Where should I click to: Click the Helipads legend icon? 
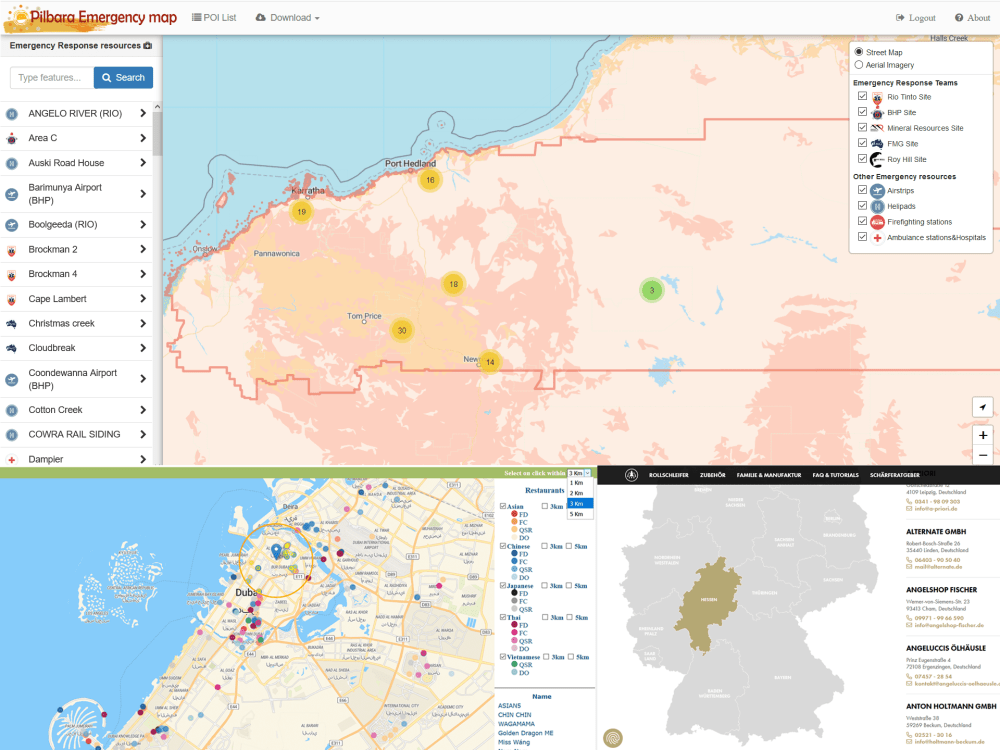tap(877, 206)
